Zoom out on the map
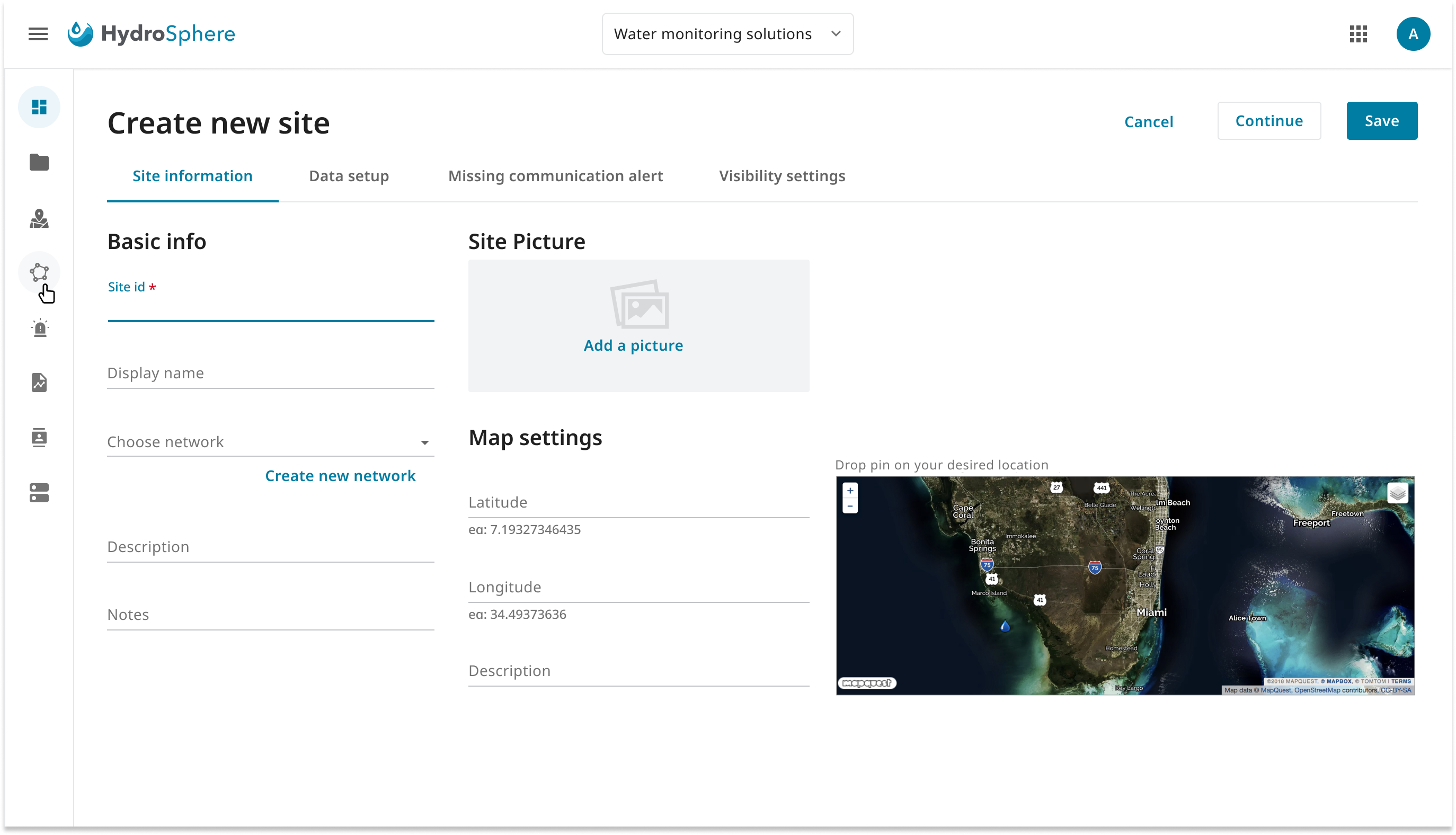 coord(850,506)
